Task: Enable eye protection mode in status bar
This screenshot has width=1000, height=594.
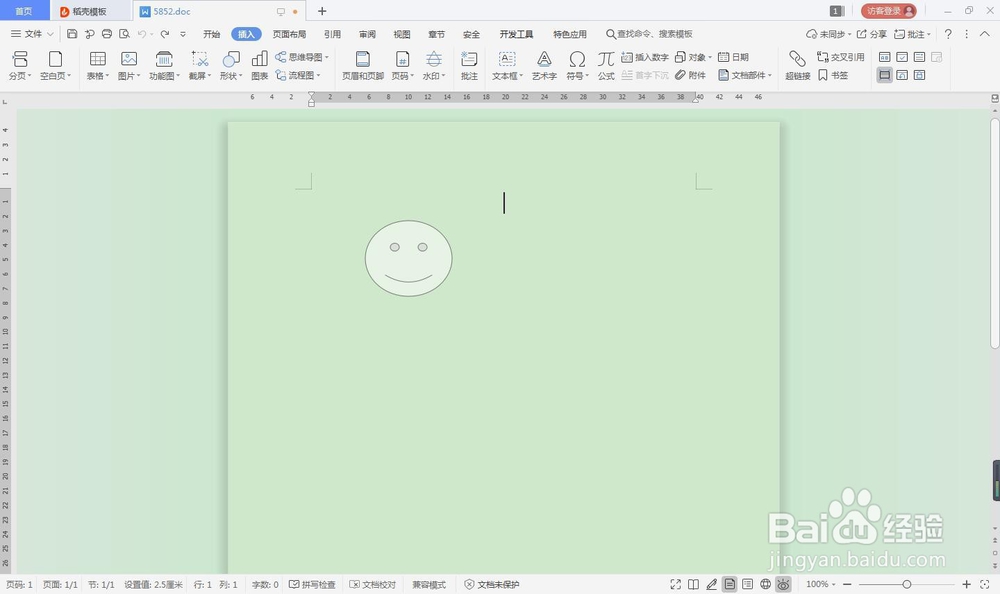Action: click(784, 584)
